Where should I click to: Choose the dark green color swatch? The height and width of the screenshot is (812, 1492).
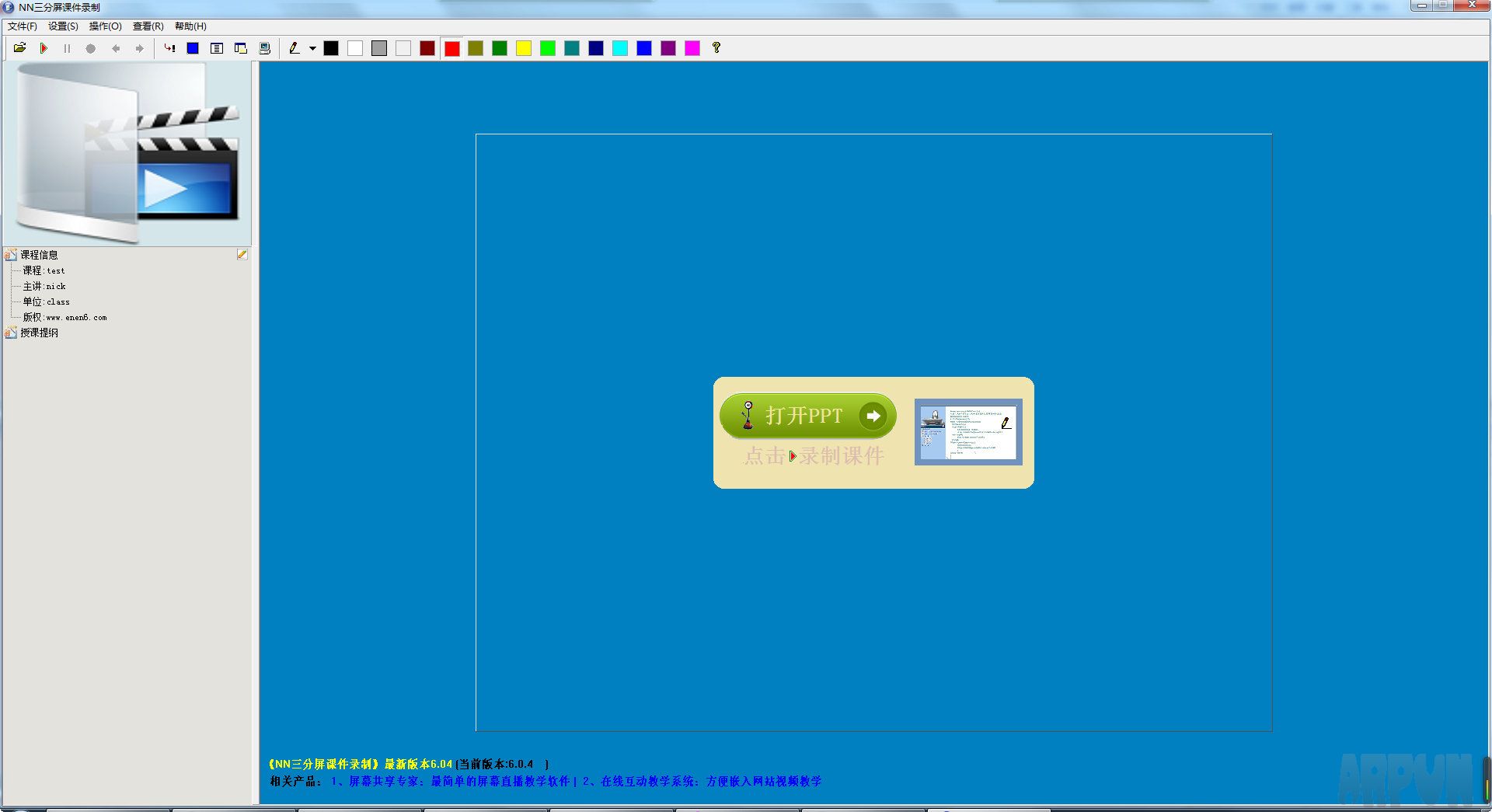[500, 48]
